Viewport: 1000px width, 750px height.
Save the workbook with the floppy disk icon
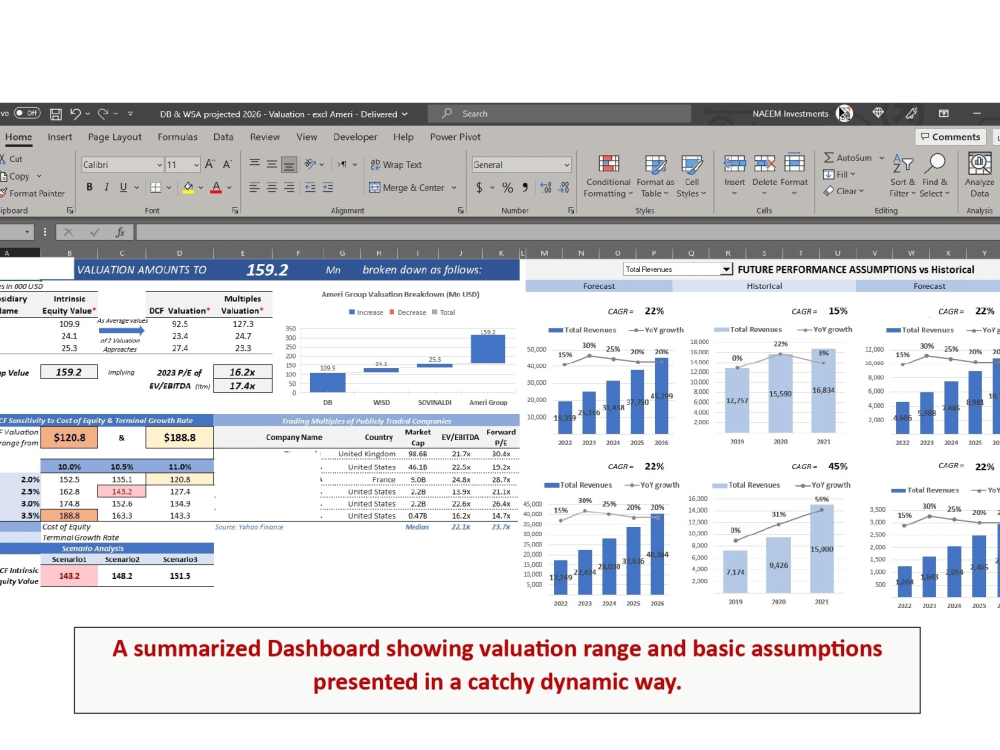tap(56, 114)
